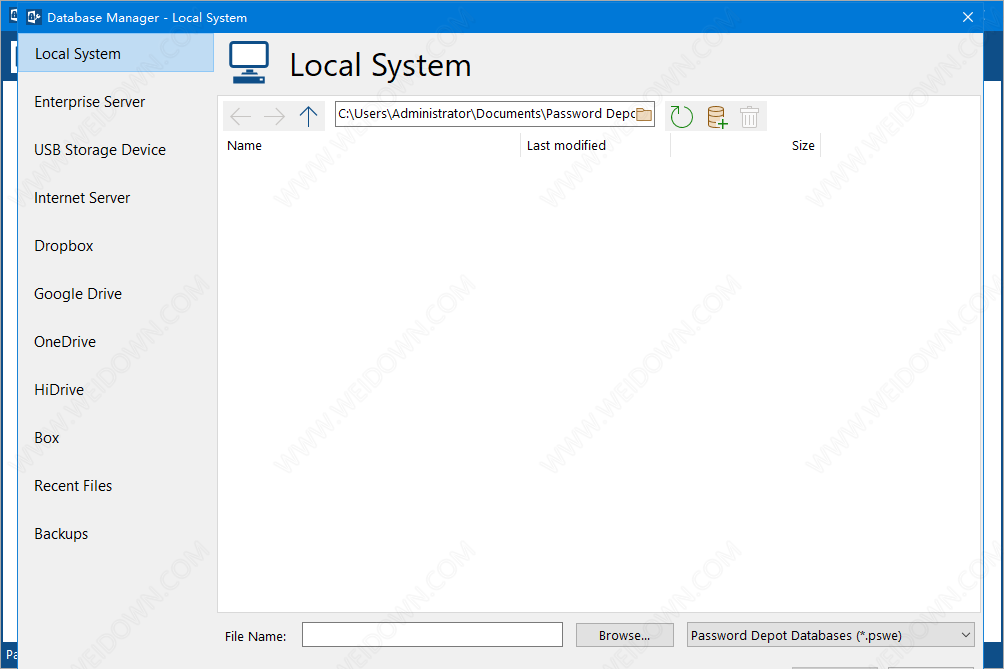Image resolution: width=1004 pixels, height=669 pixels.
Task: Create a new database
Action: (716, 117)
